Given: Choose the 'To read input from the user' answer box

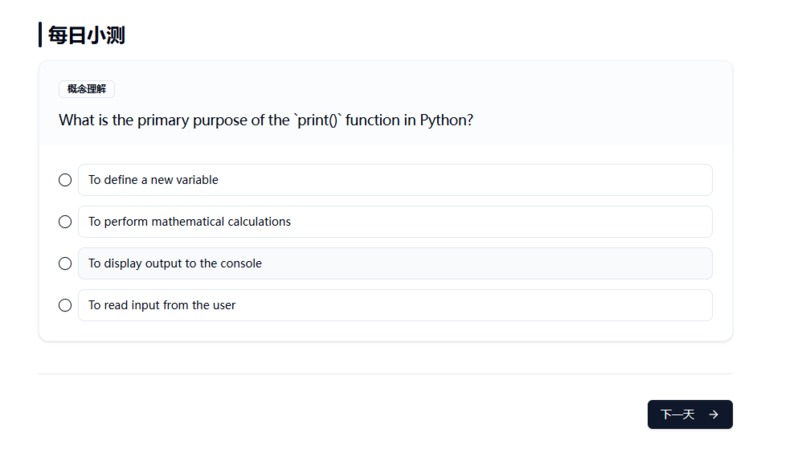Looking at the screenshot, I should [x=395, y=305].
